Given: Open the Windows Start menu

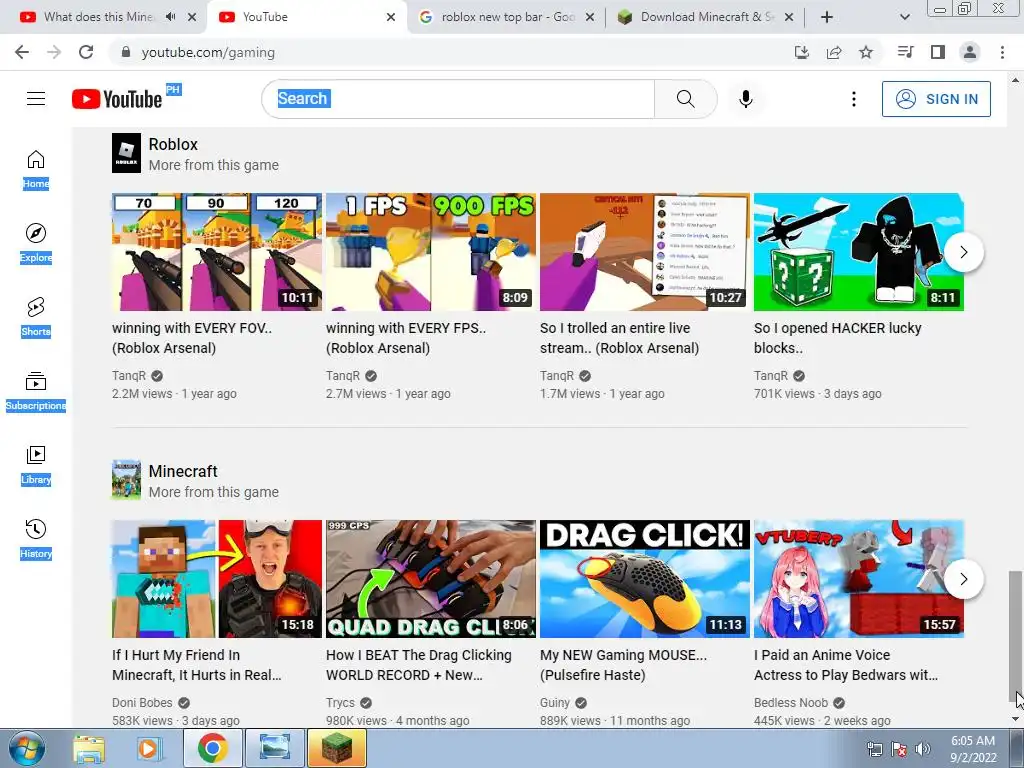Looking at the screenshot, I should coord(27,748).
